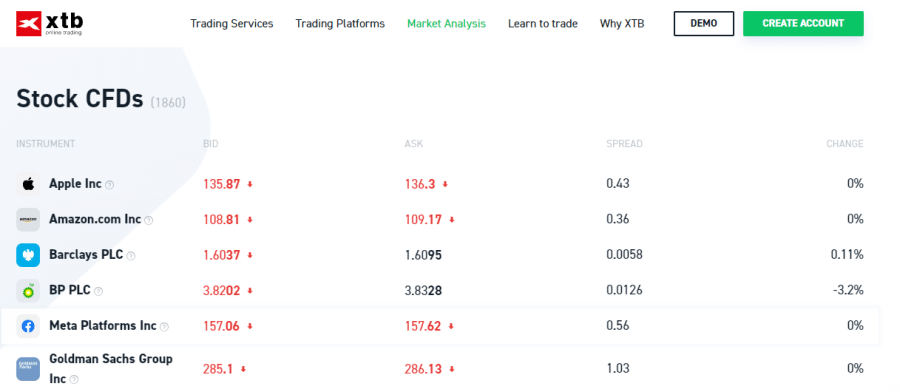Click the info icon beside Meta Platforms Inc
The width and height of the screenshot is (900, 392).
164,327
